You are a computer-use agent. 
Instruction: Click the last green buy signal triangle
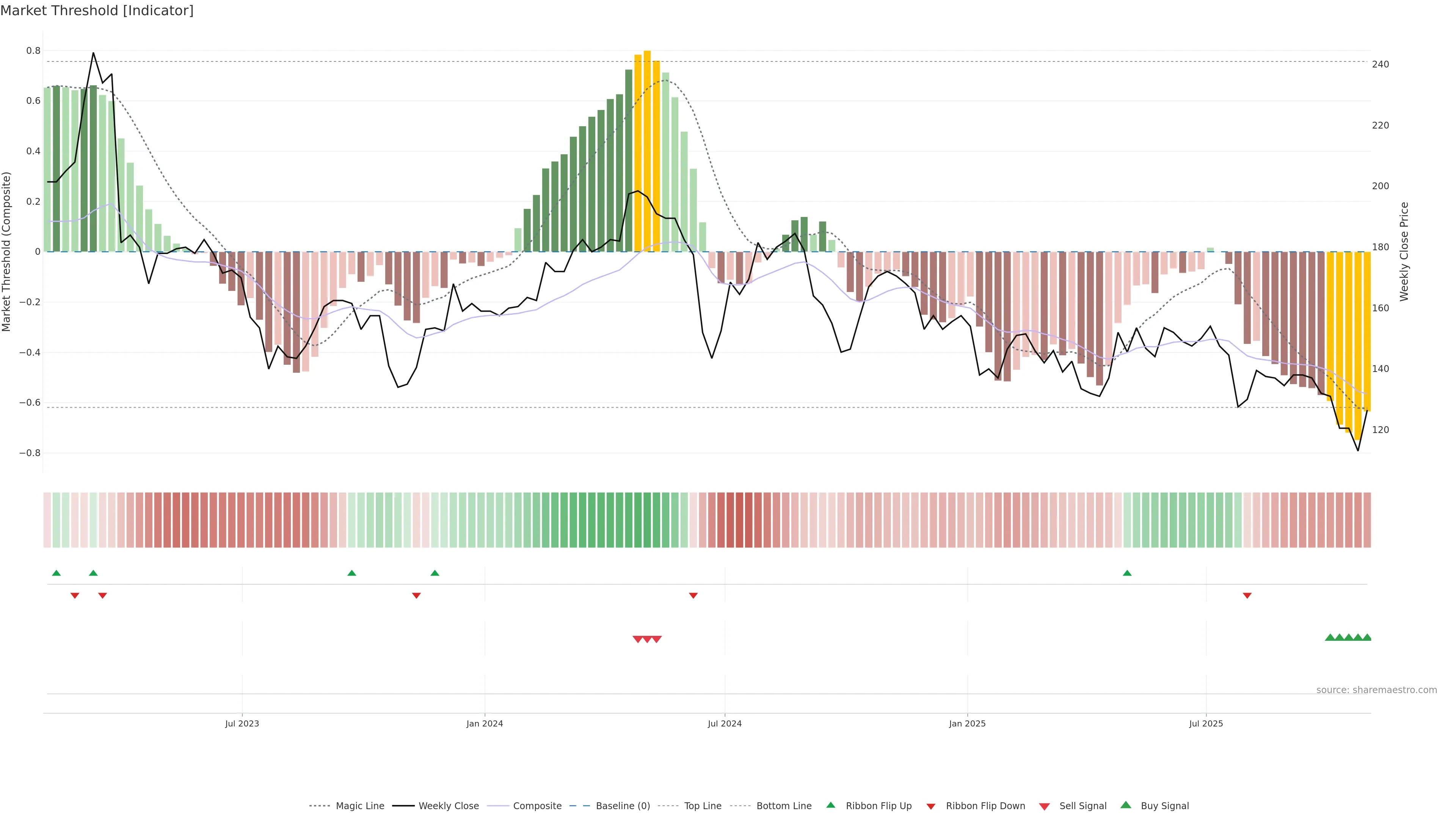[x=1367, y=637]
